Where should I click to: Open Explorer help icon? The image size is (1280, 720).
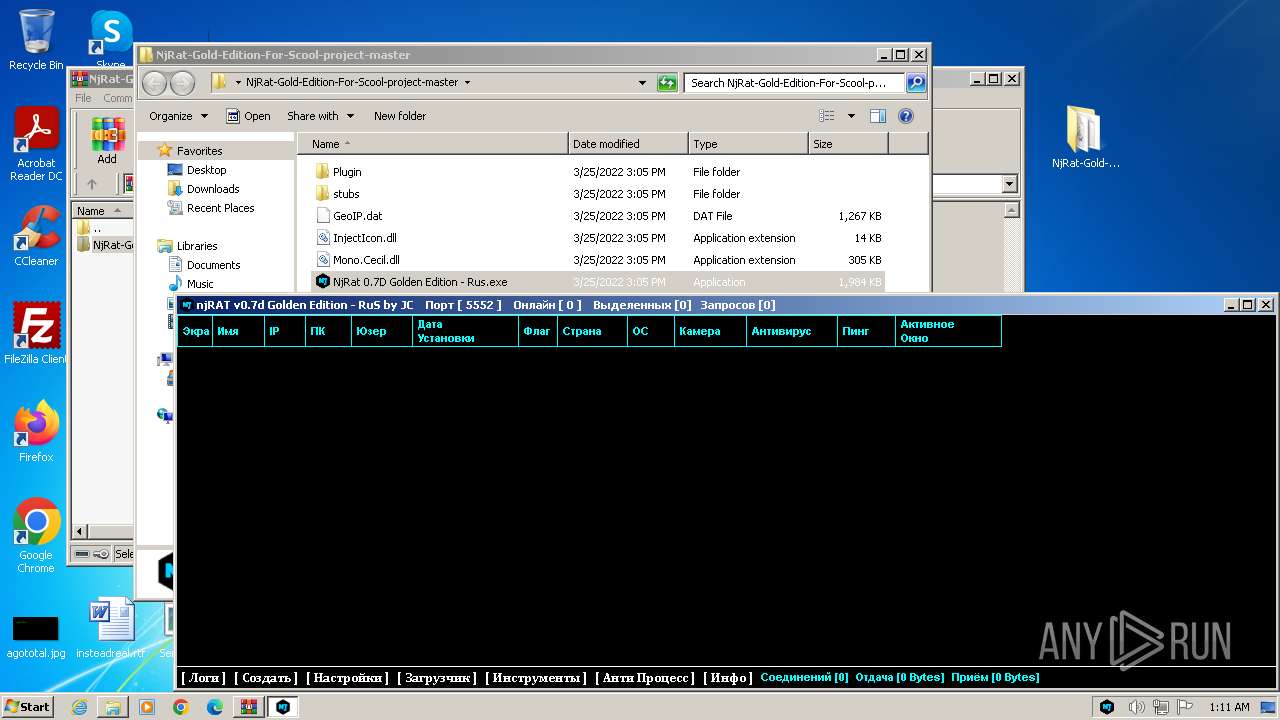(906, 116)
